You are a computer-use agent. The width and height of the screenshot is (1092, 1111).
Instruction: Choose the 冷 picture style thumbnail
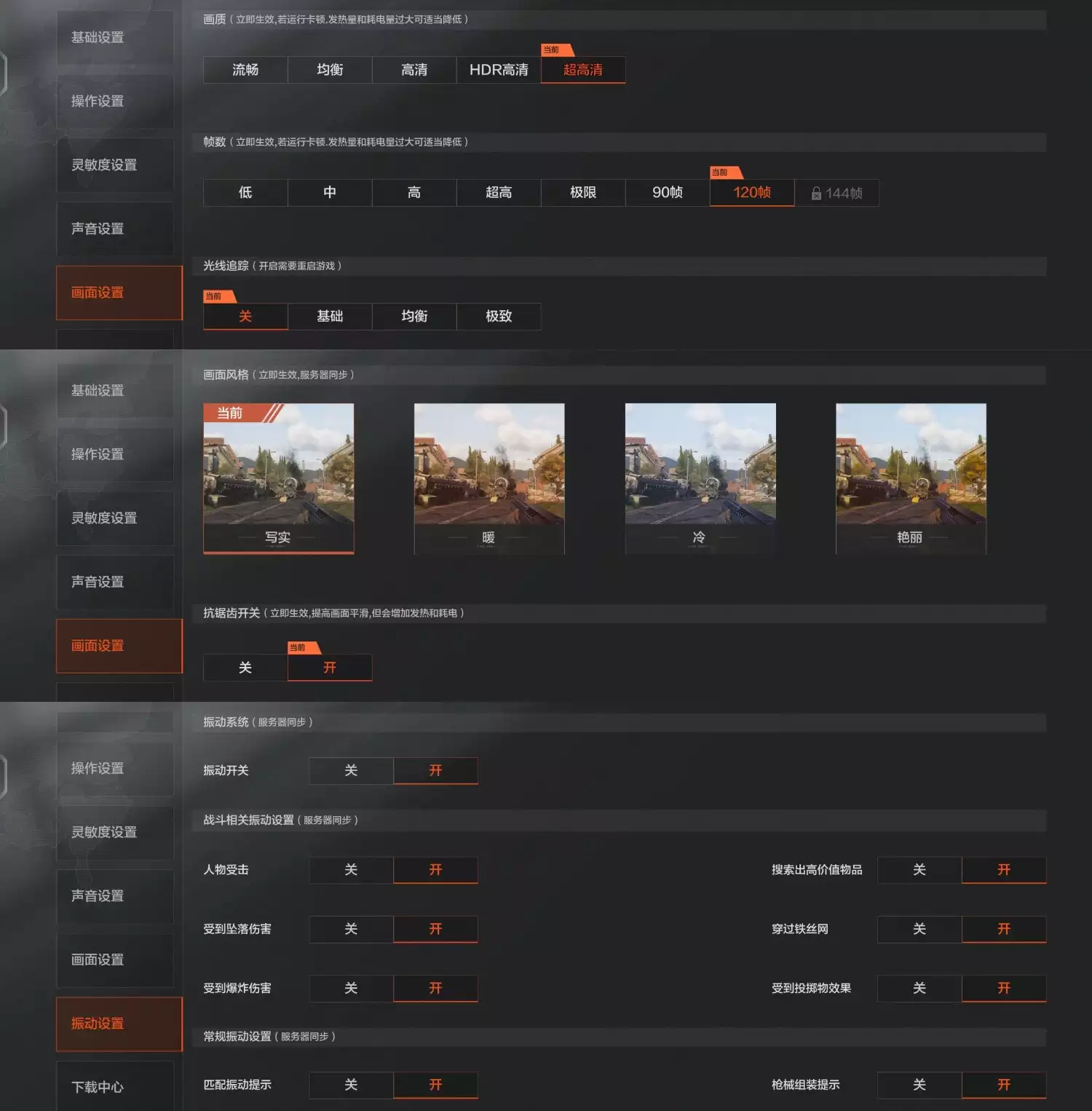[x=700, y=478]
